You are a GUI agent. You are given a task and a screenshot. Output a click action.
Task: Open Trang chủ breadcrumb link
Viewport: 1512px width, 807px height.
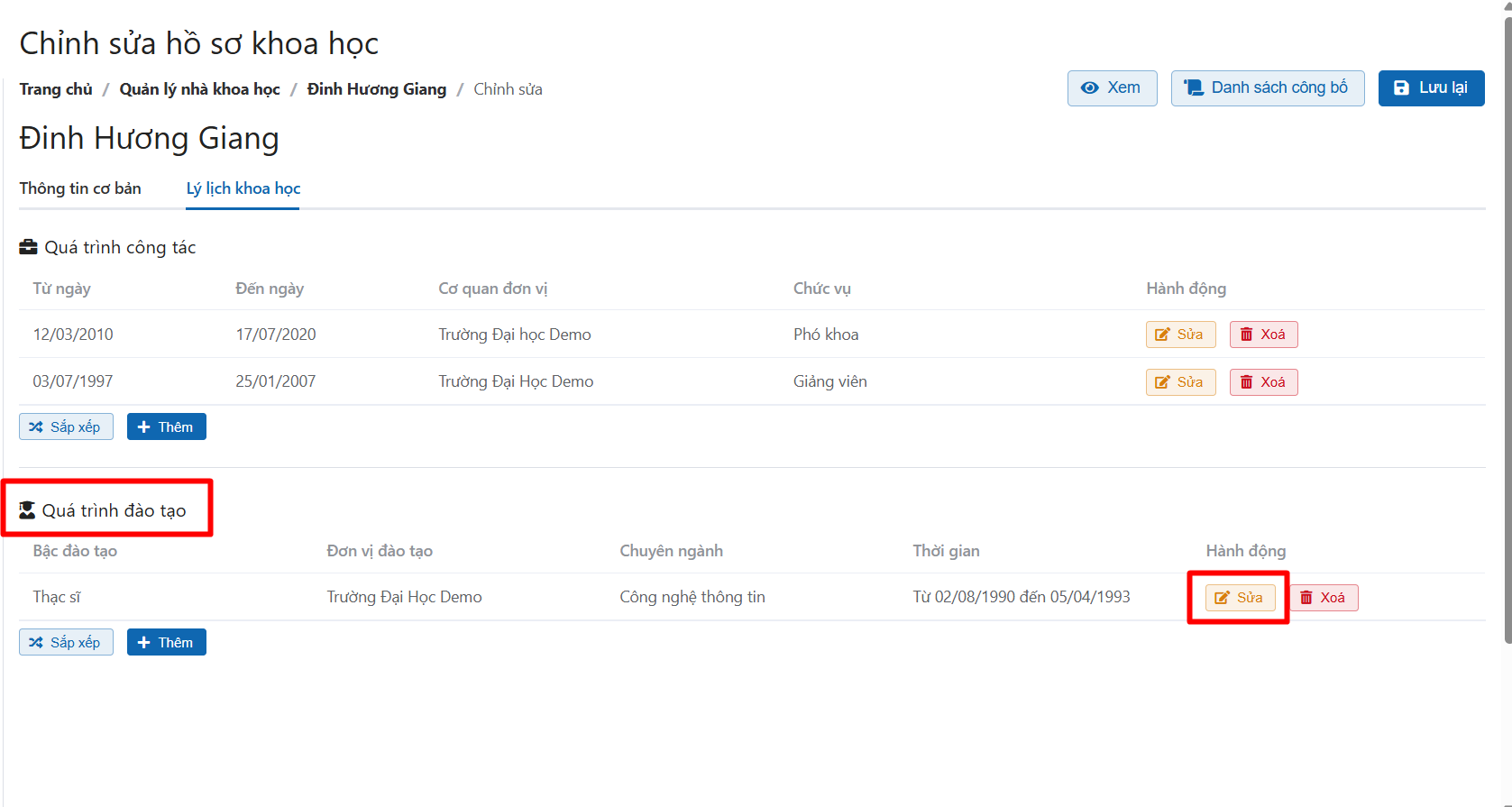tap(56, 89)
